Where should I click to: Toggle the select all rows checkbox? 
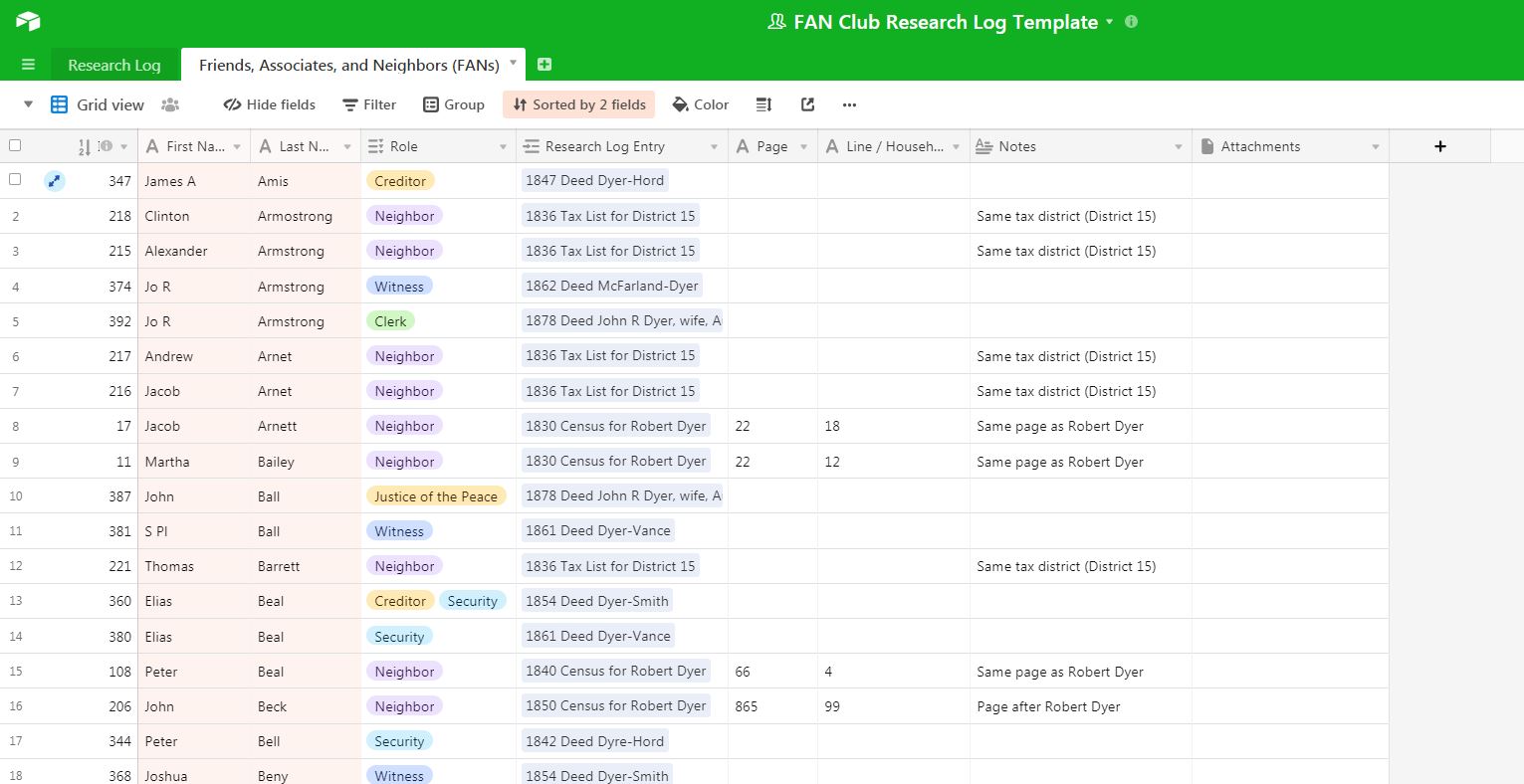[15, 146]
